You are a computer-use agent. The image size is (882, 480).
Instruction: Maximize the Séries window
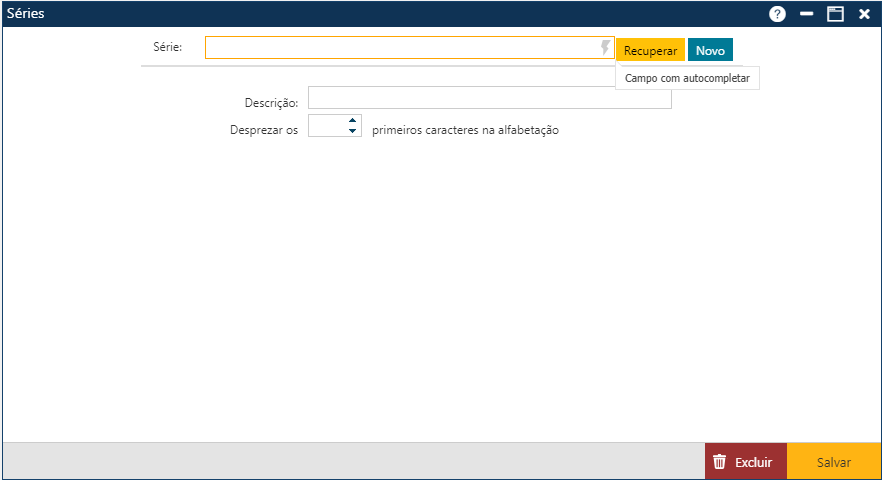(x=835, y=14)
